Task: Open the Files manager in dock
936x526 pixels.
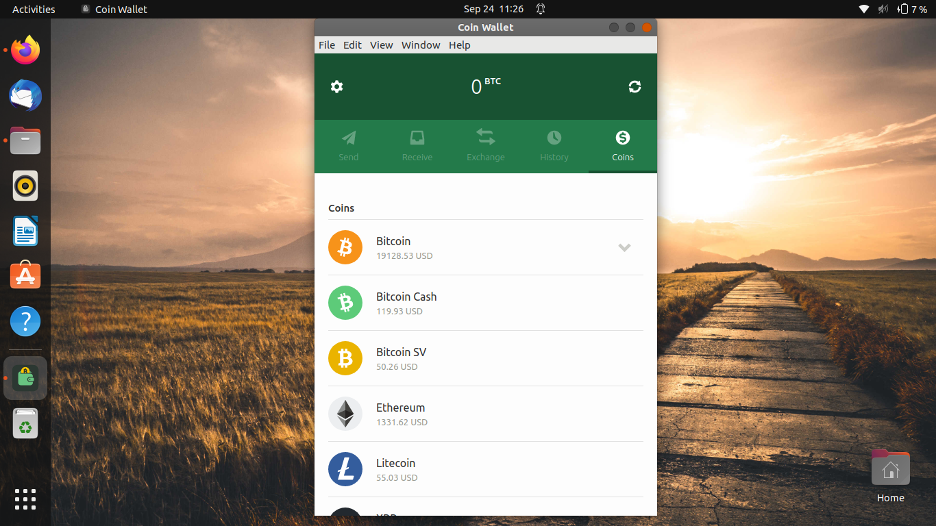Action: tap(25, 141)
